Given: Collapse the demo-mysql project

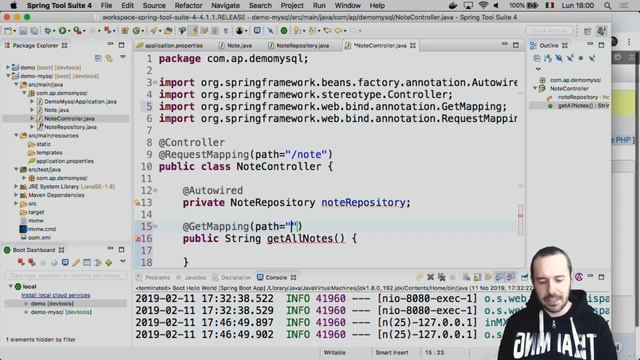Looking at the screenshot, I should (x=8, y=76).
